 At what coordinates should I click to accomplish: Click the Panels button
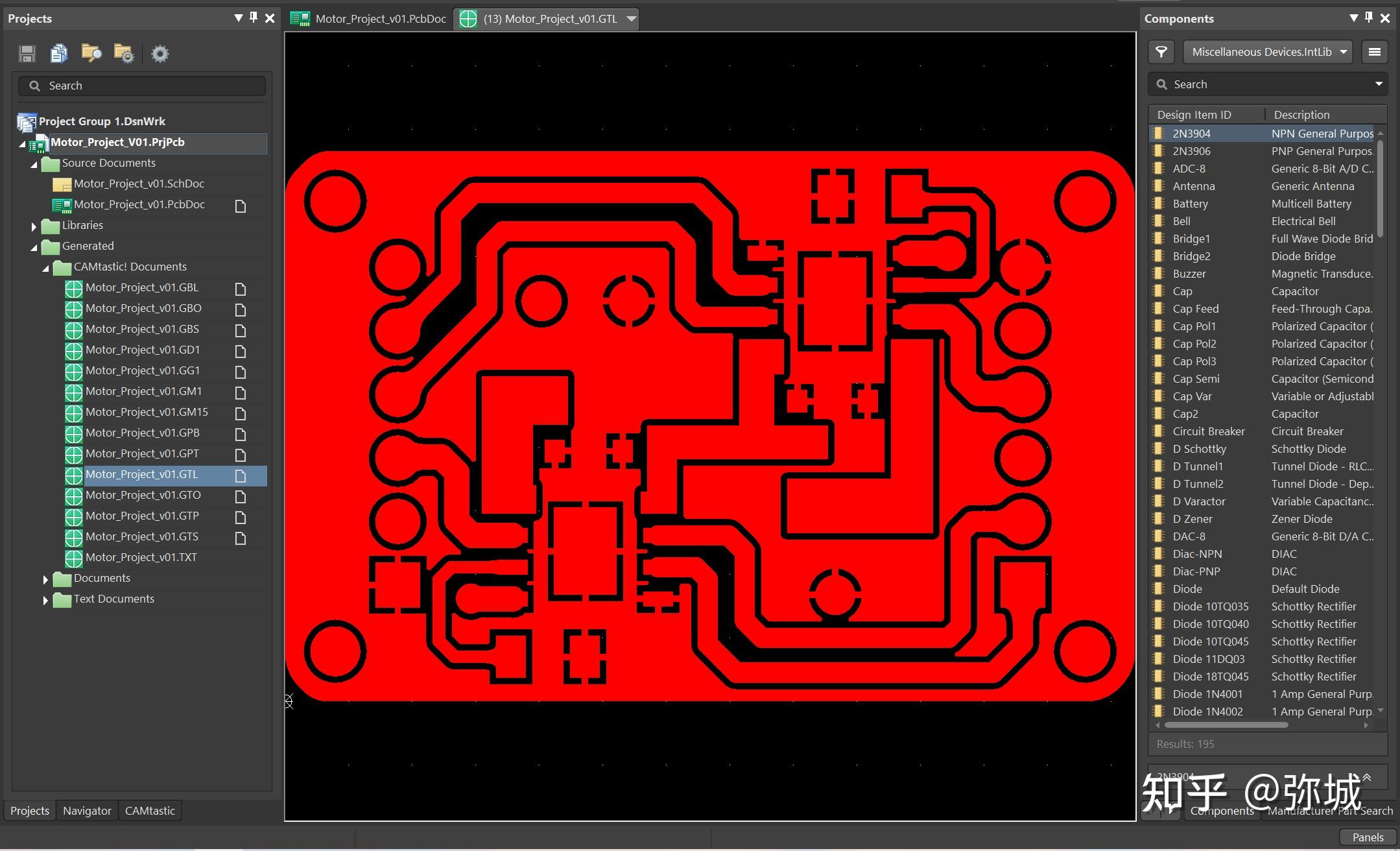1368,837
